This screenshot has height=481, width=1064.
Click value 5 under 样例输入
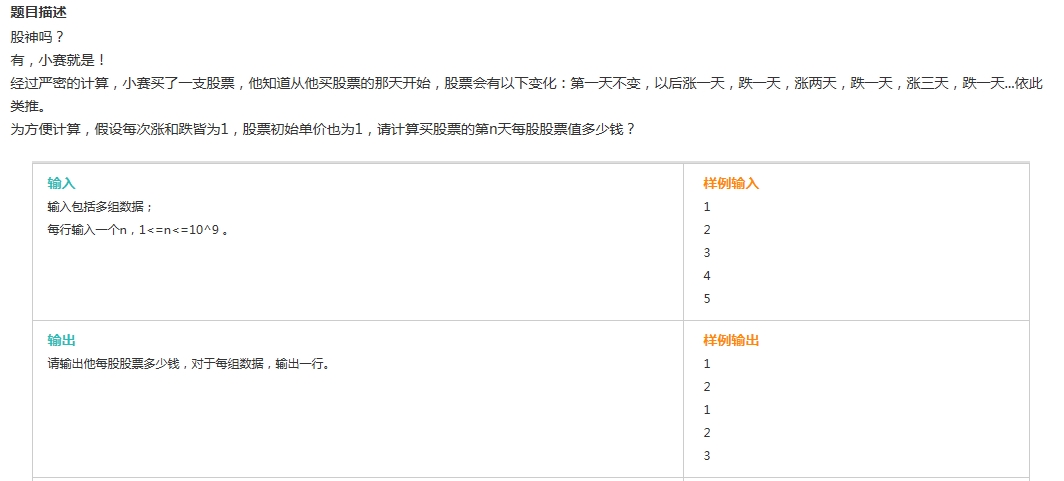coord(707,299)
